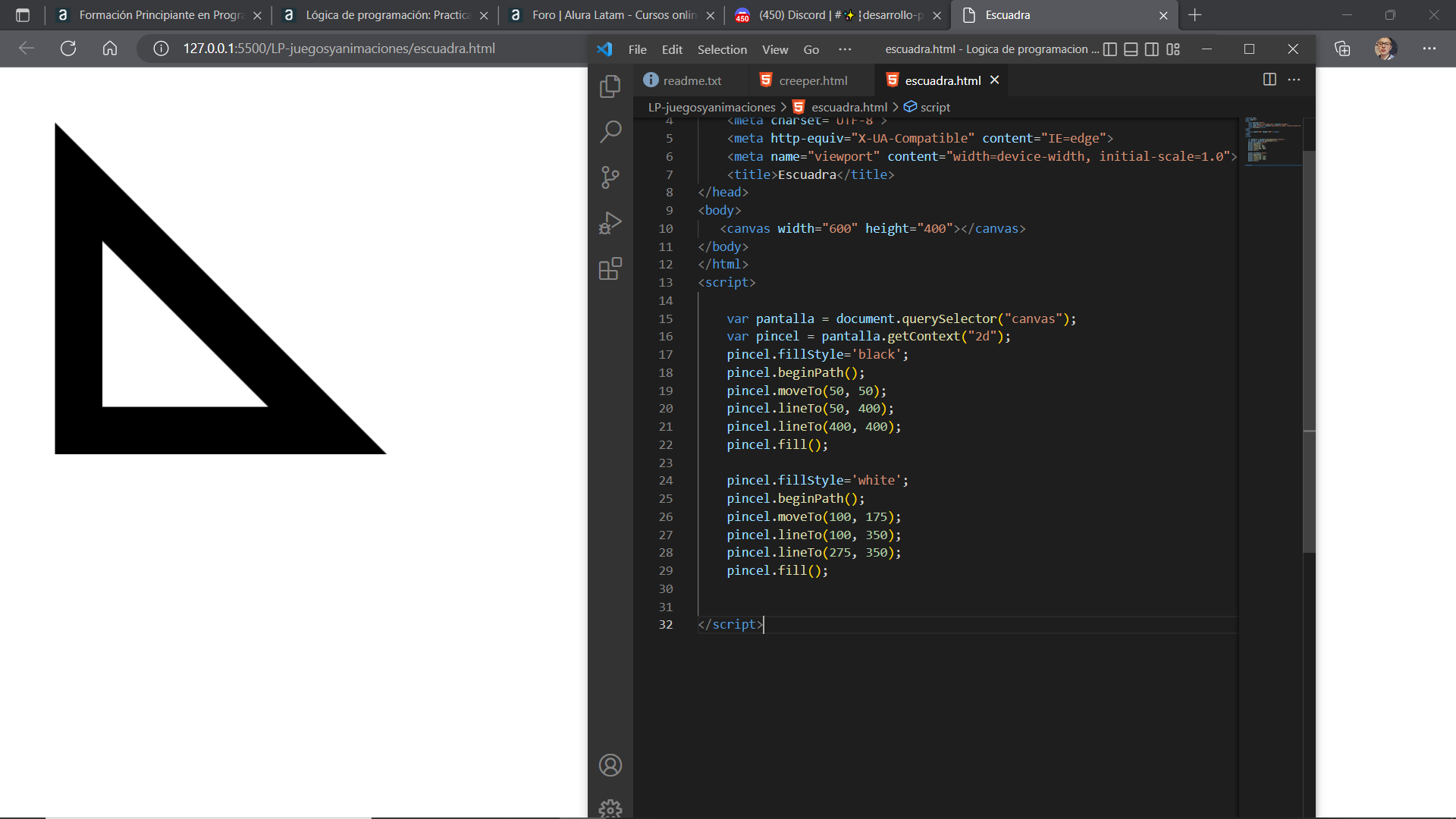
Task: Switch to Lógica de programación browser tab
Action: click(x=387, y=15)
